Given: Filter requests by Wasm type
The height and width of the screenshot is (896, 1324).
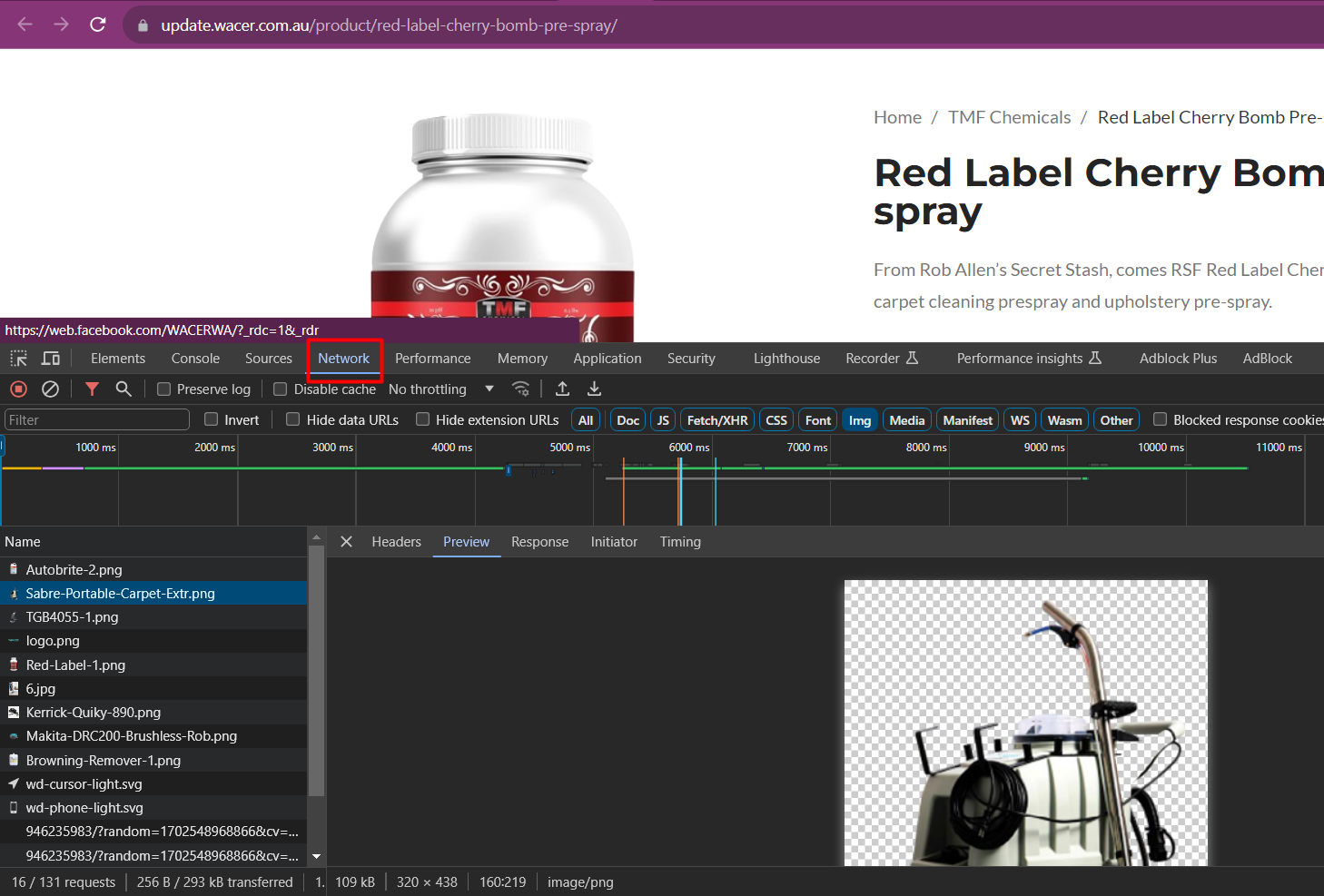Looking at the screenshot, I should [1065, 420].
